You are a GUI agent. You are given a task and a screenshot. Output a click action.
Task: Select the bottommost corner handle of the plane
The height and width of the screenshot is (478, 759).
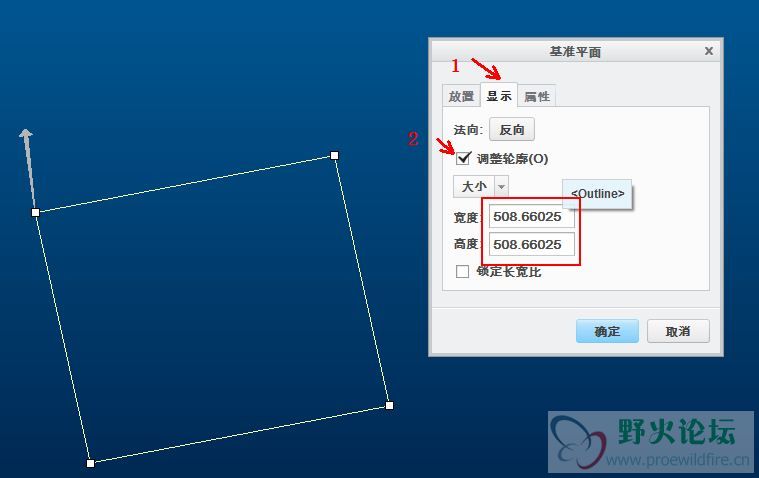click(x=90, y=463)
